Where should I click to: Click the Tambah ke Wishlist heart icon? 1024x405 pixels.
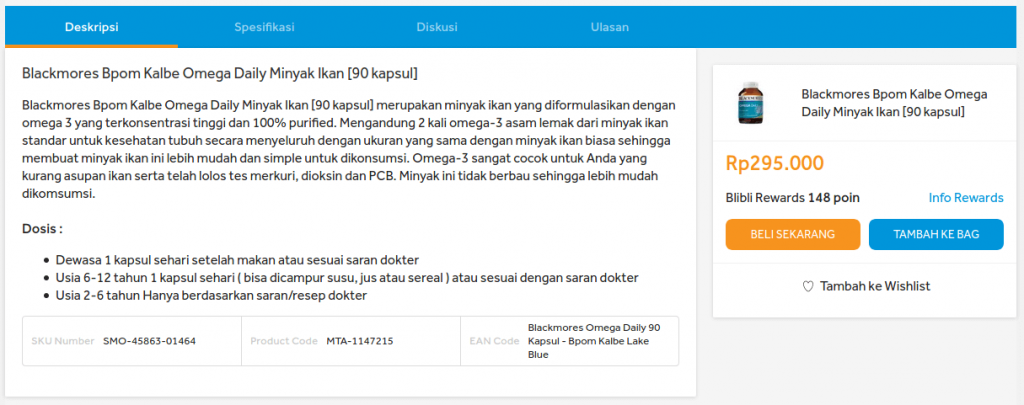(808, 286)
